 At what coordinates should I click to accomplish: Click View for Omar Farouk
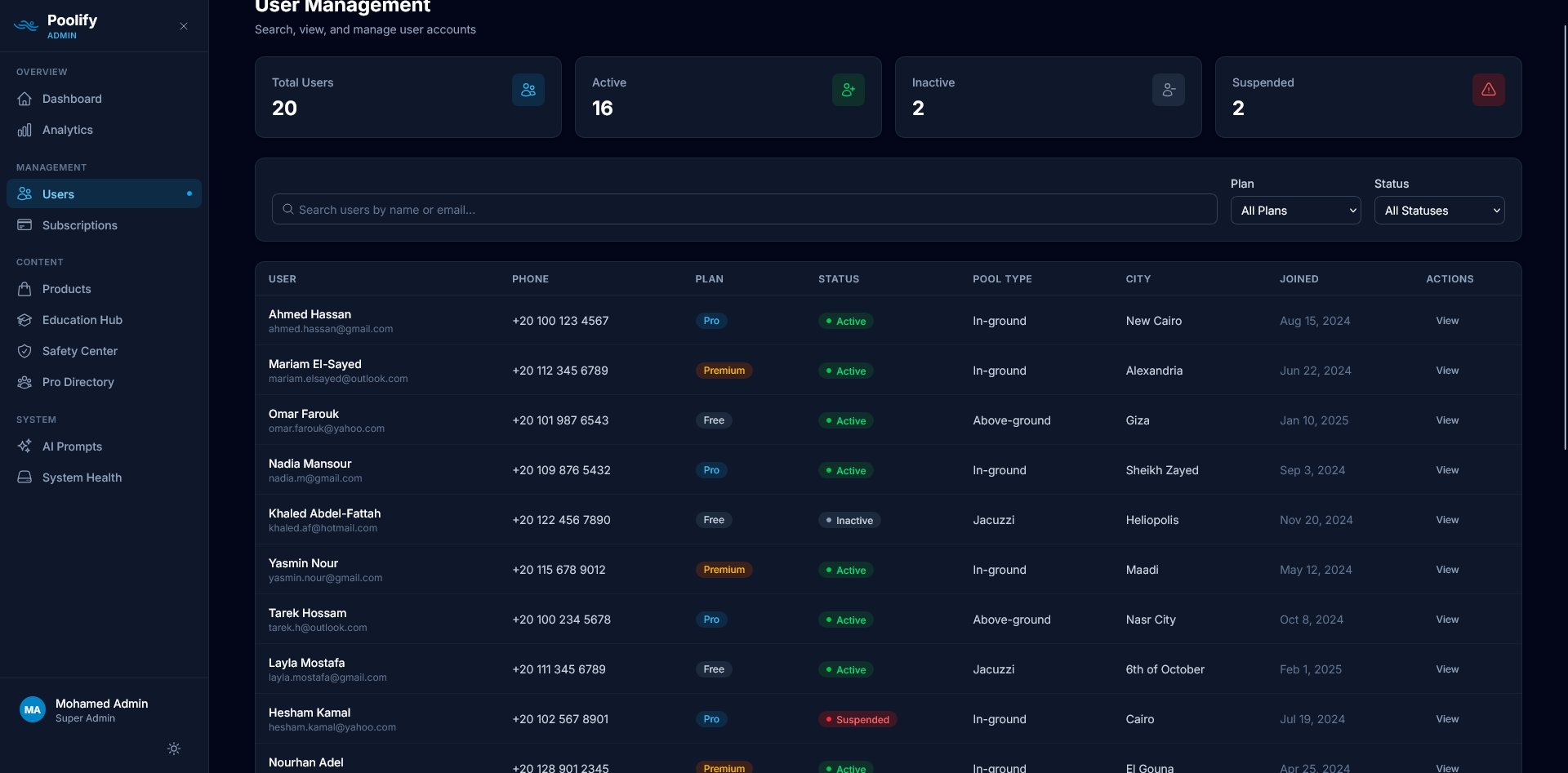[x=1447, y=420]
